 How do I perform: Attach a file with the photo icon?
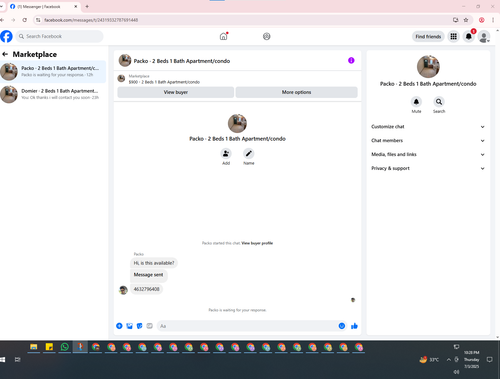(129, 326)
